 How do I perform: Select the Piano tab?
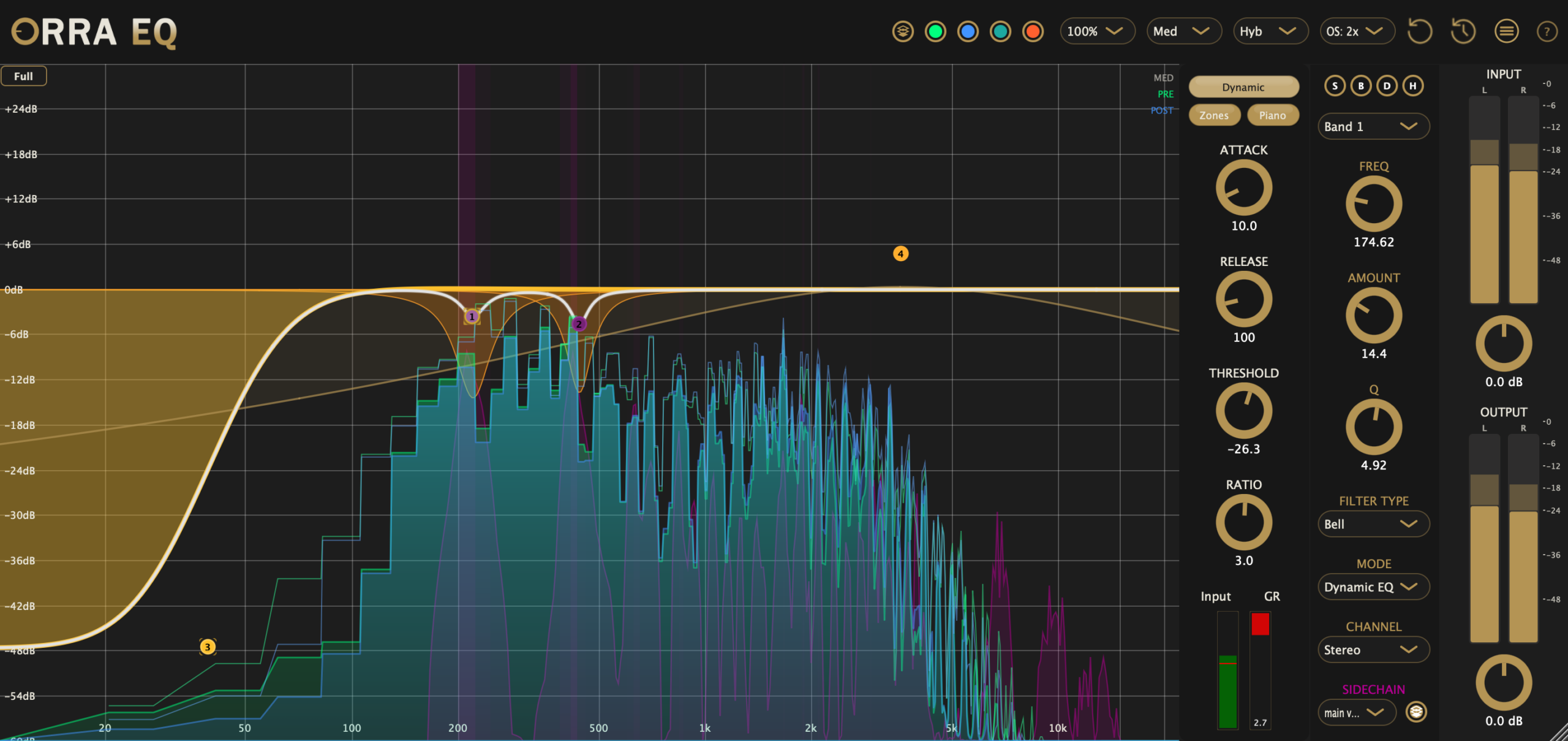click(x=1272, y=115)
